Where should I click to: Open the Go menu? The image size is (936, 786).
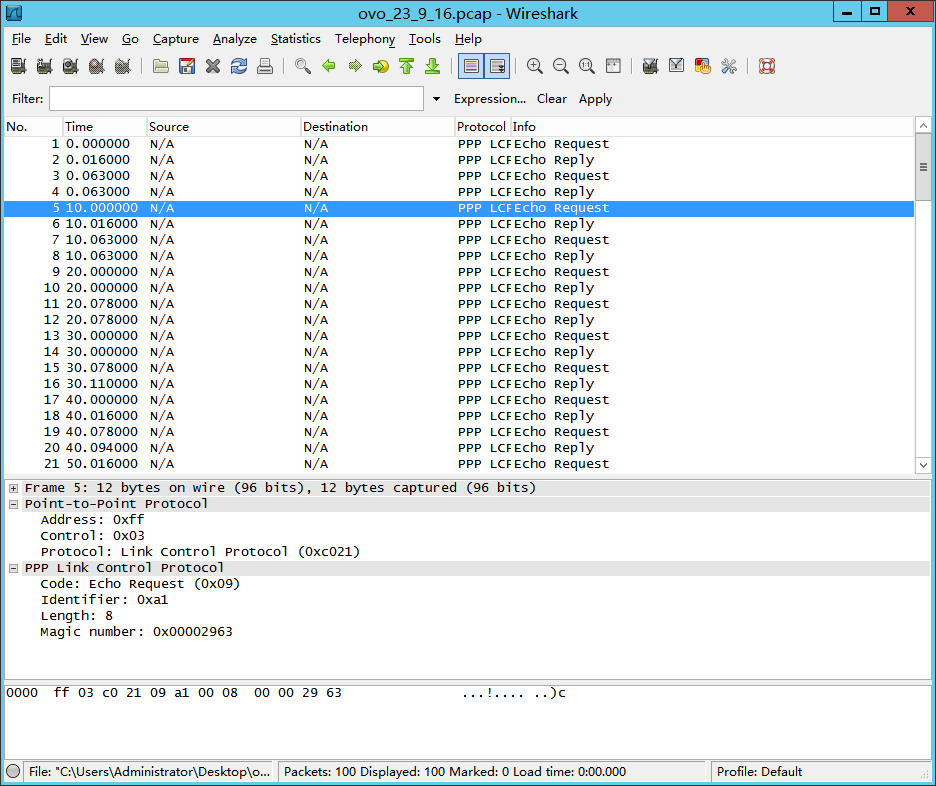tap(130, 39)
